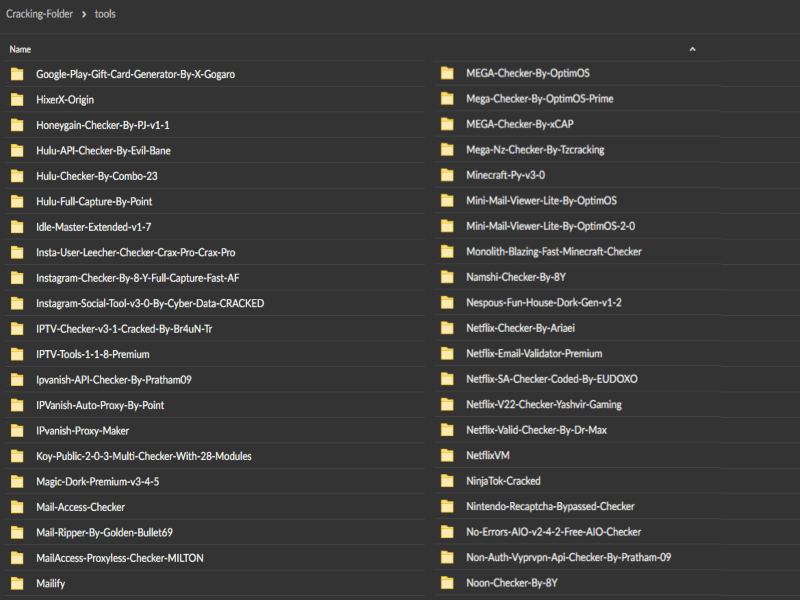This screenshot has height=600, width=800.
Task: Select the Netflix-Email-Validator-Premium row text
Action: tap(534, 353)
